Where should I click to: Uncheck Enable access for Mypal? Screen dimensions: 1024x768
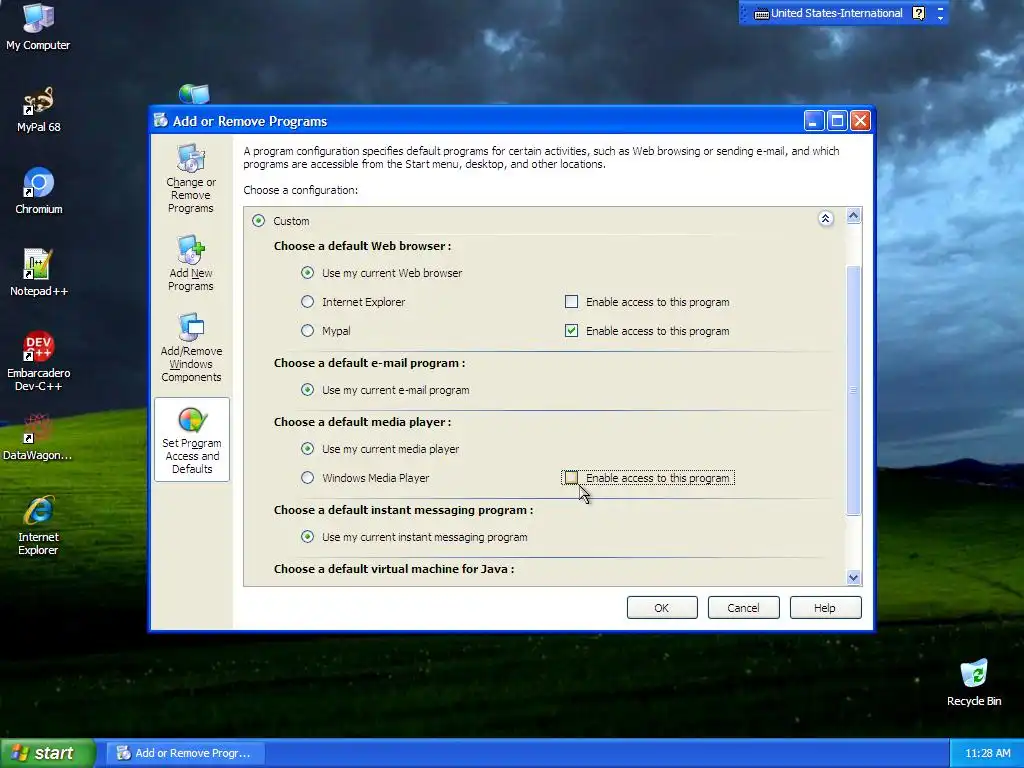(571, 330)
